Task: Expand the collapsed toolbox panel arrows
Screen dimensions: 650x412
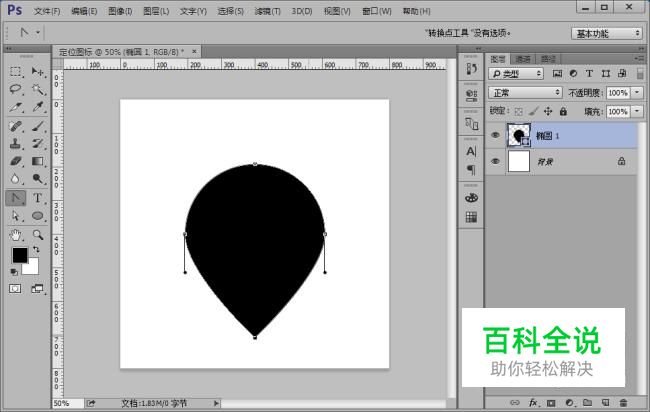Action: tap(8, 49)
